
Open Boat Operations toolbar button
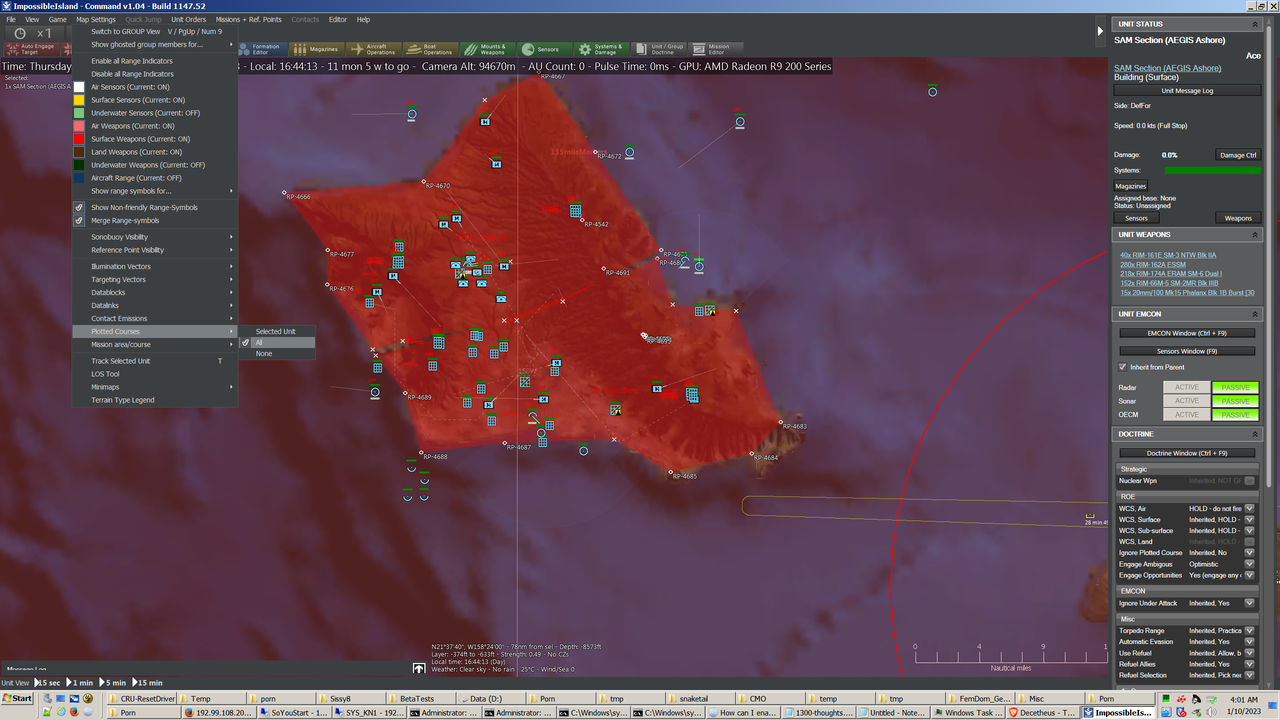click(431, 48)
